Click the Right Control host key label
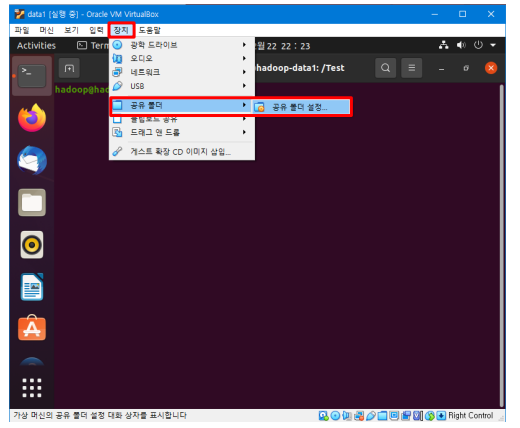The width and height of the screenshot is (520, 428). (x=471, y=416)
